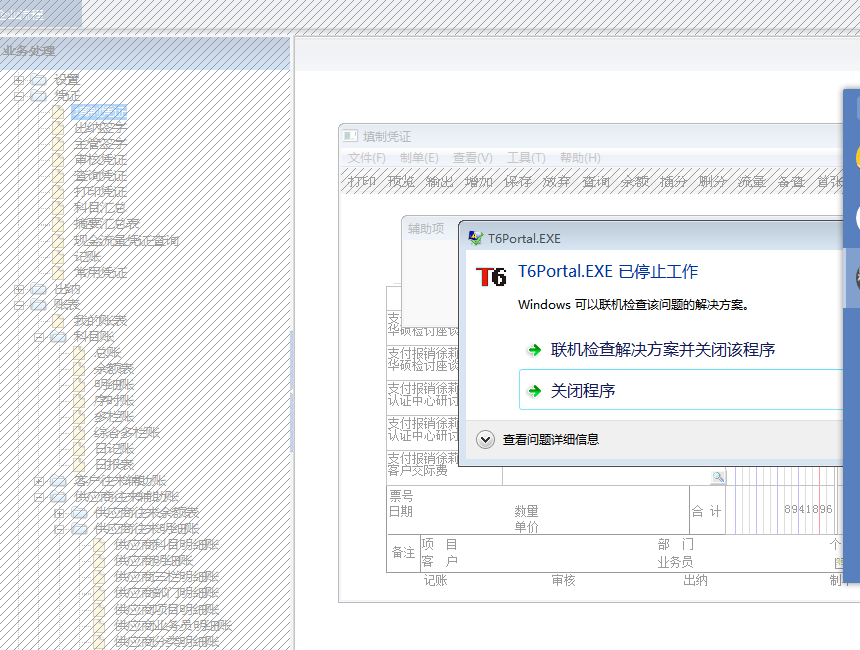Image resolution: width=860 pixels, height=650 pixels.
Task: Click the magnifier lookup icon in the voucher
Action: click(x=718, y=477)
